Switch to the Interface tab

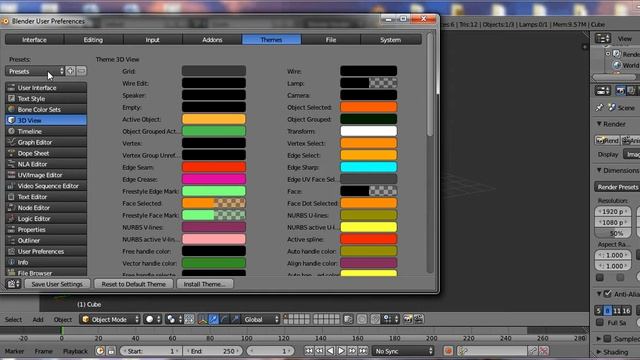tap(34, 40)
